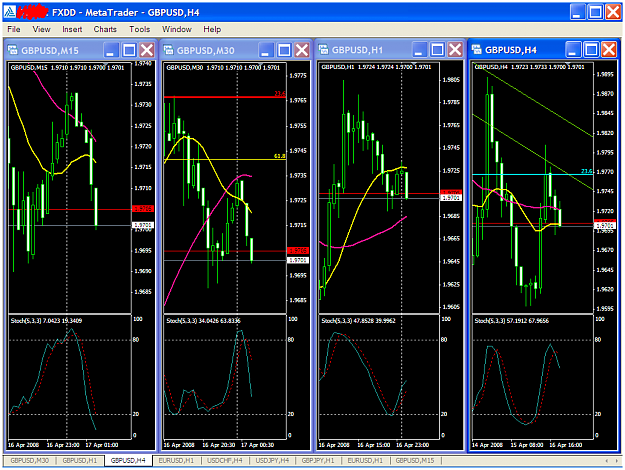Click the 17 Apr 01:00 time label in M15
625x470 pixels.
tap(102, 445)
